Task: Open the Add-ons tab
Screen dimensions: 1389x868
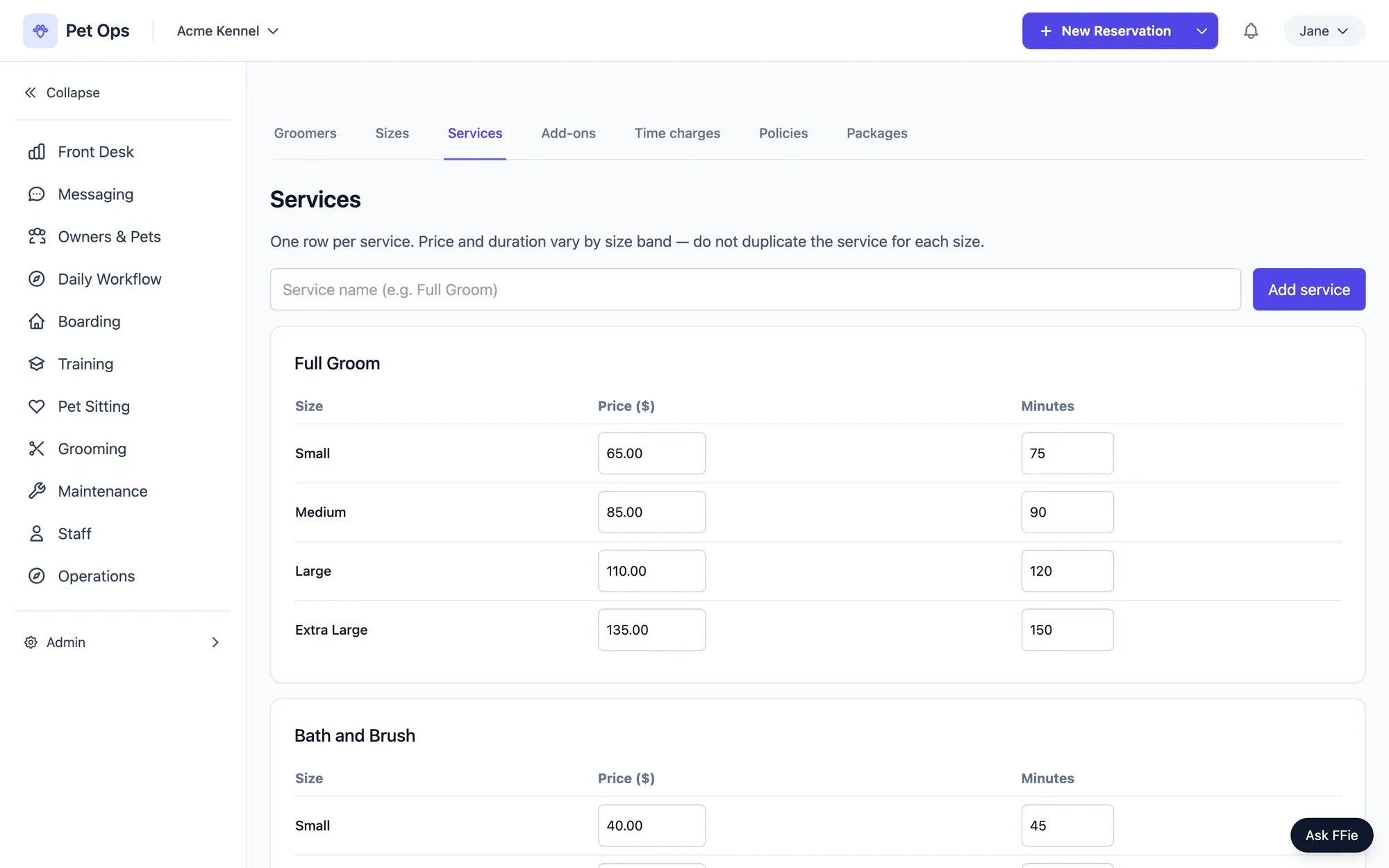Action: [568, 133]
